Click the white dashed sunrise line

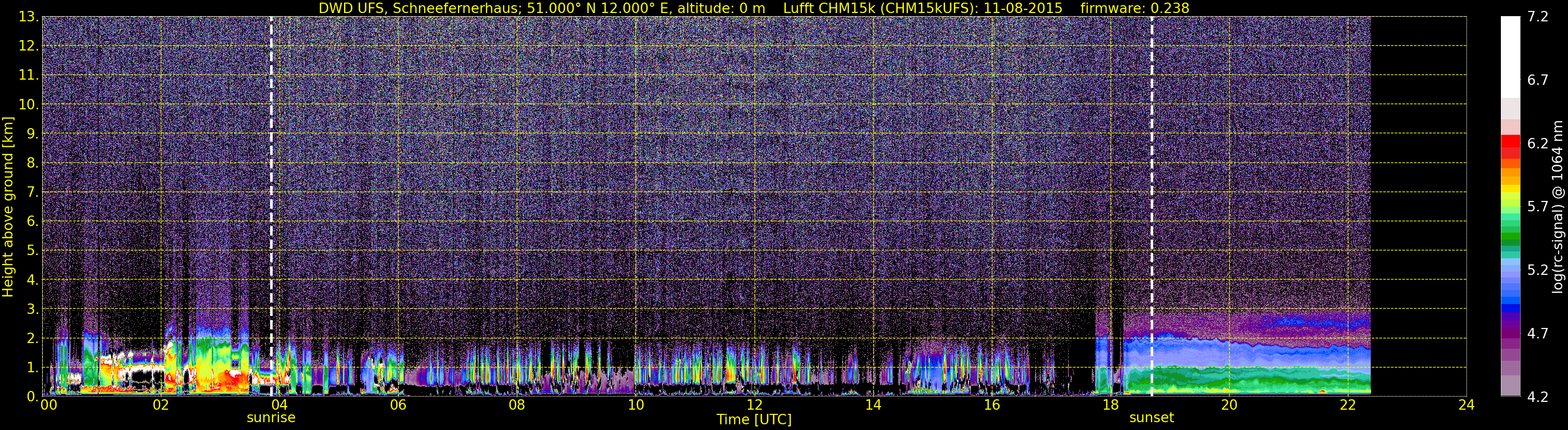[271, 206]
